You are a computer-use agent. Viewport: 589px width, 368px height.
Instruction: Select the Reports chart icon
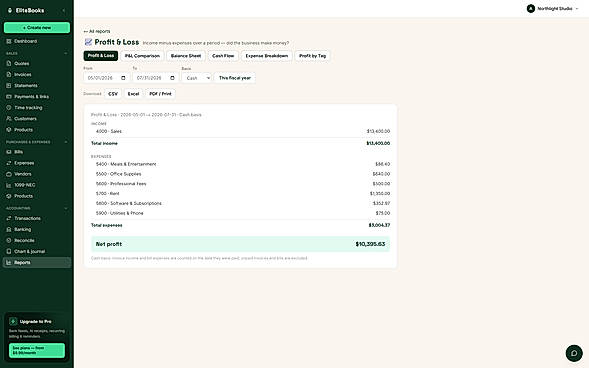click(9, 262)
